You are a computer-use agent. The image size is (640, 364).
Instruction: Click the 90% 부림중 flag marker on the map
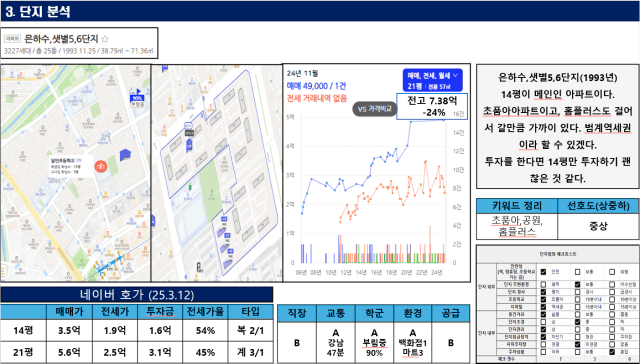tap(137, 99)
